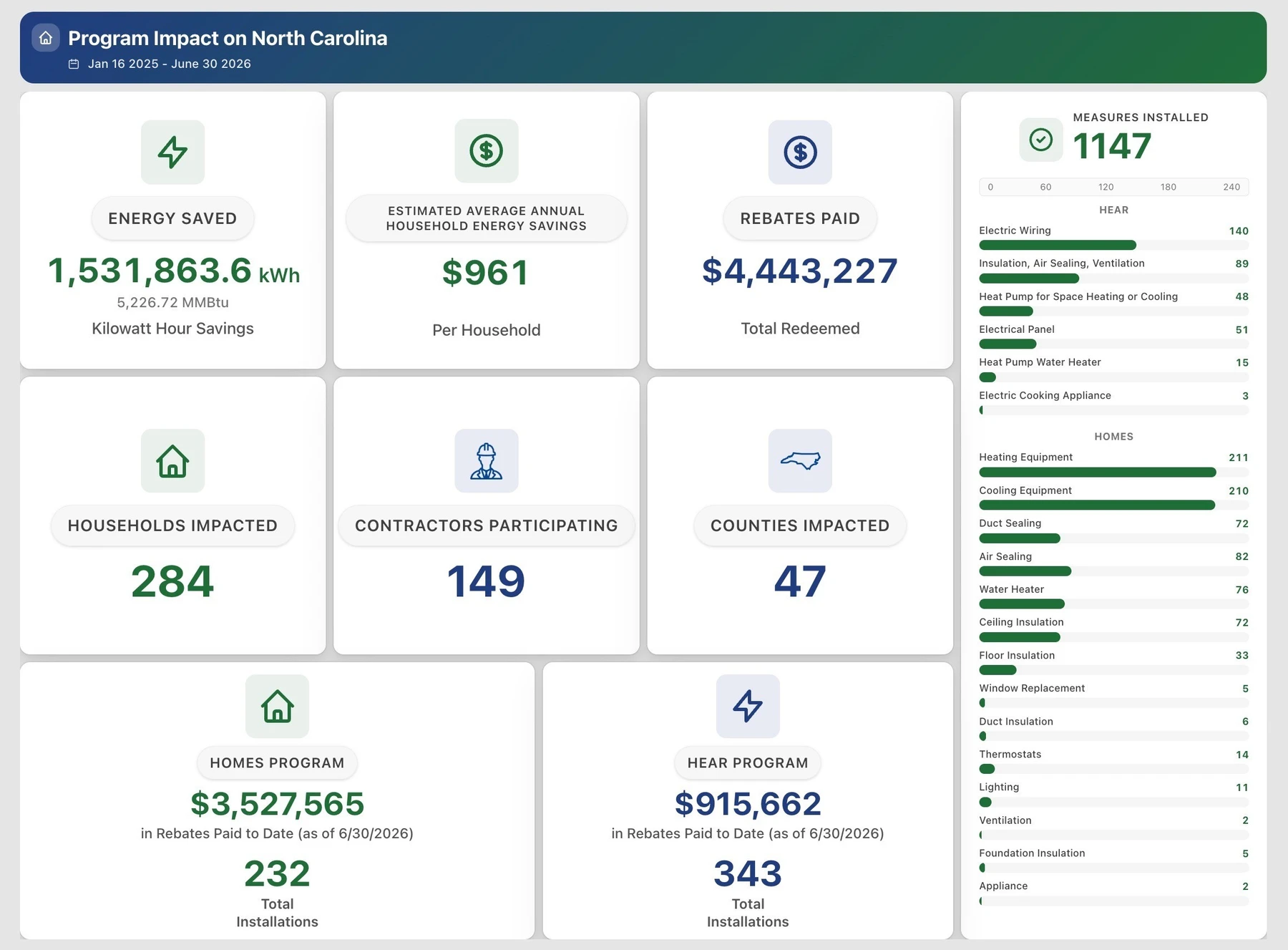Click the HOMES PROGRAM label pill

tap(277, 763)
